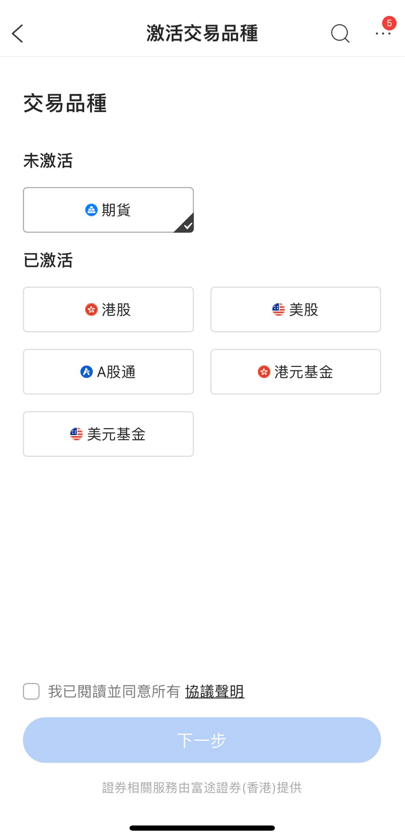Check the 我已閱讀並同意所有 agreement checkbox
Viewport: 405px width, 838px height.
31,691
